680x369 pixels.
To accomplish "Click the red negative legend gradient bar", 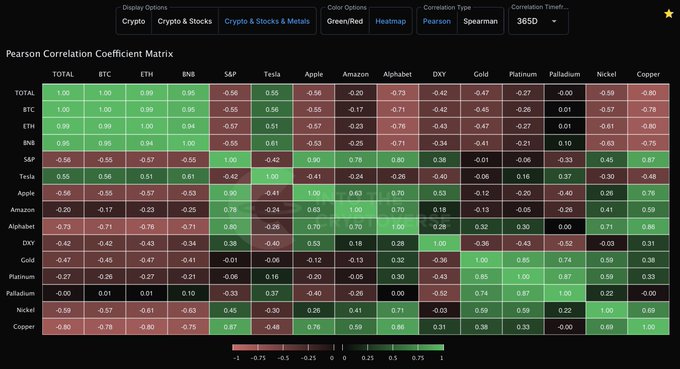I will [x=283, y=347].
